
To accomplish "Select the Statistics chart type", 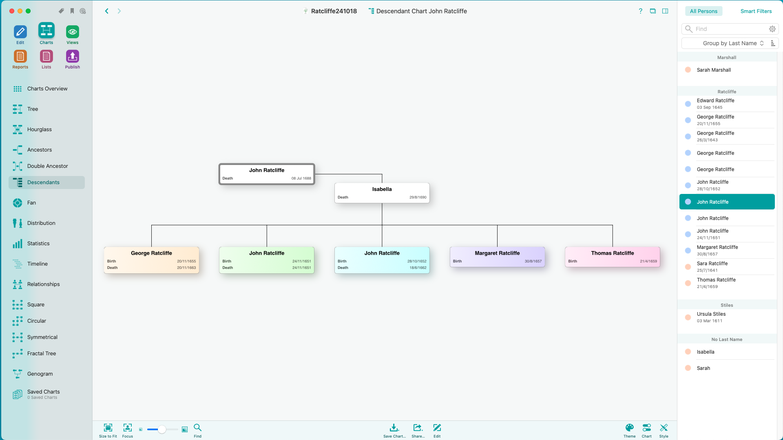I will [46, 244].
